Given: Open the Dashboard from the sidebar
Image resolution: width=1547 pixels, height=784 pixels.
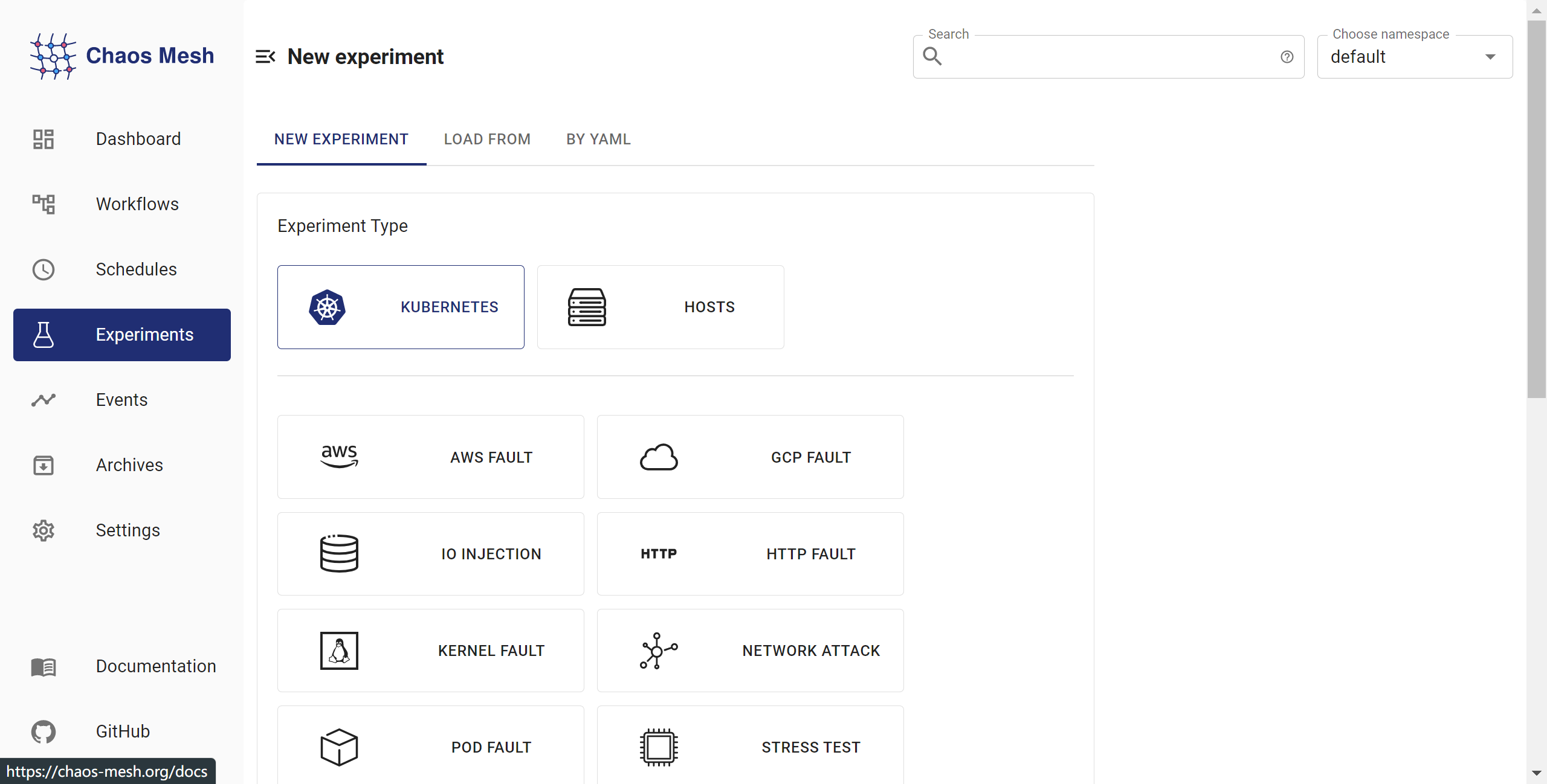Looking at the screenshot, I should point(138,139).
